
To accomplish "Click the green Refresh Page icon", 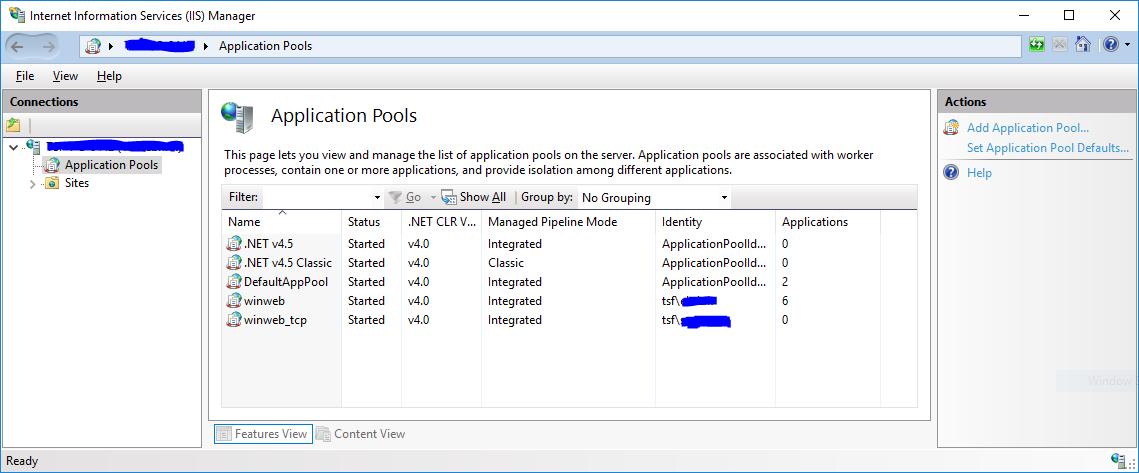I will point(1037,44).
